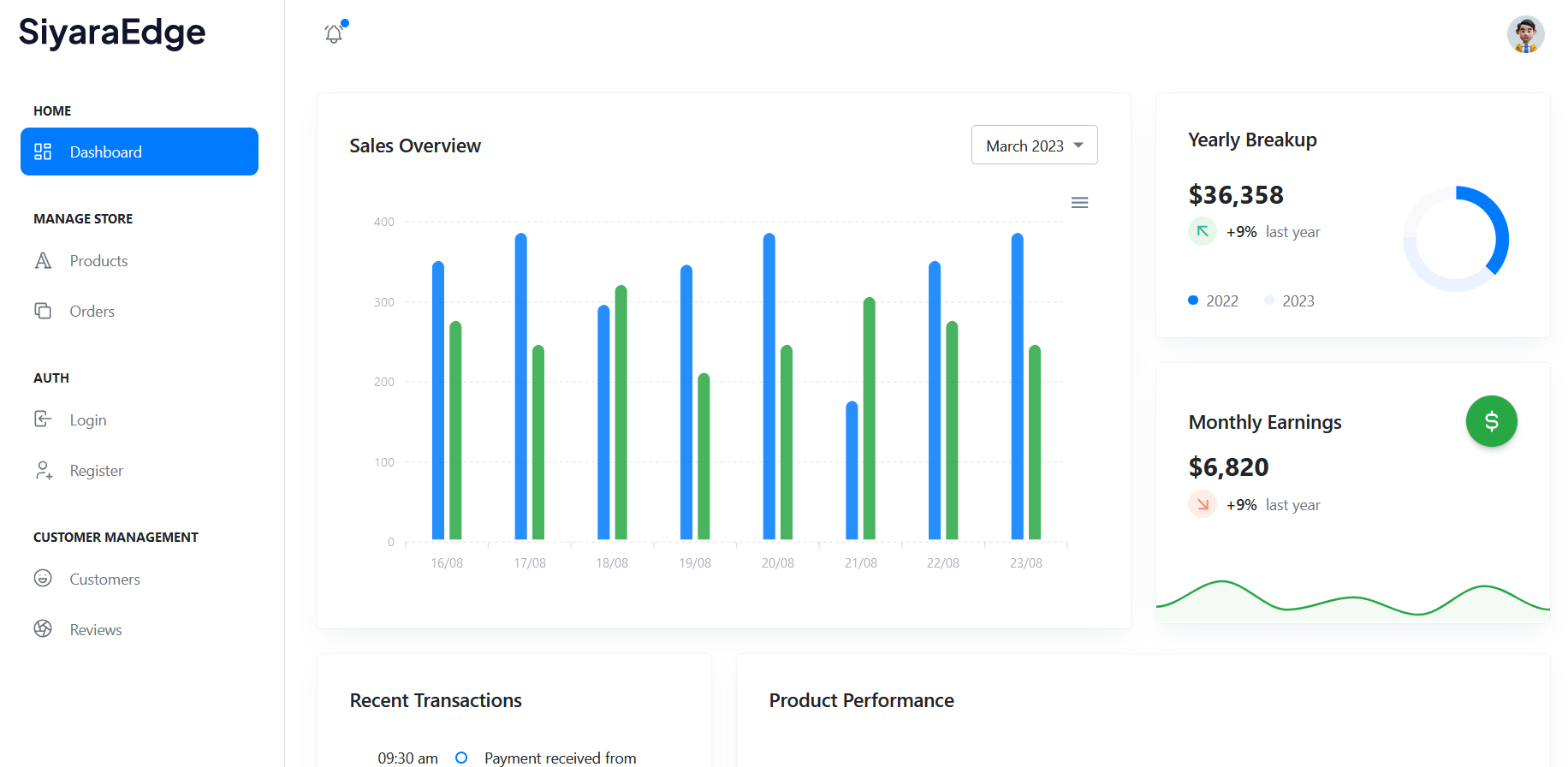The image size is (1568, 767).
Task: Click the Customers smiley icon
Action: point(43,579)
